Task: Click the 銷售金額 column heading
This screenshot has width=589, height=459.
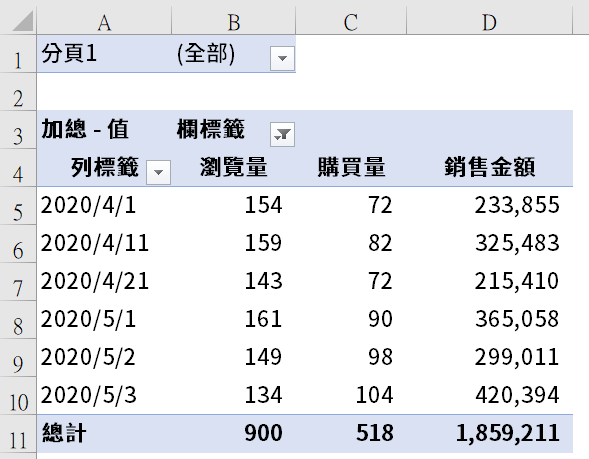Action: pos(489,168)
